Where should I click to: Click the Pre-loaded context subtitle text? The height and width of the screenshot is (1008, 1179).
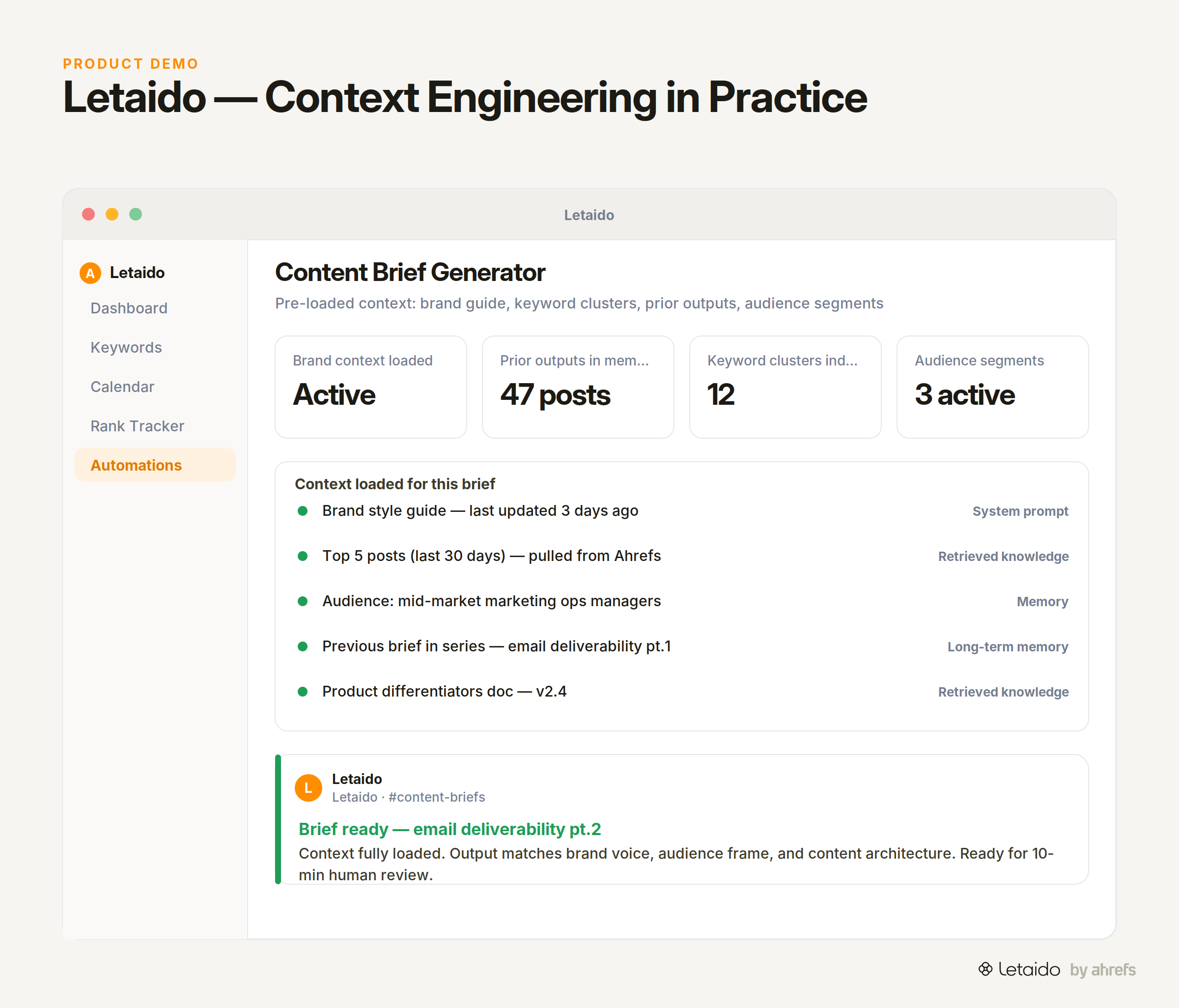coord(579,303)
